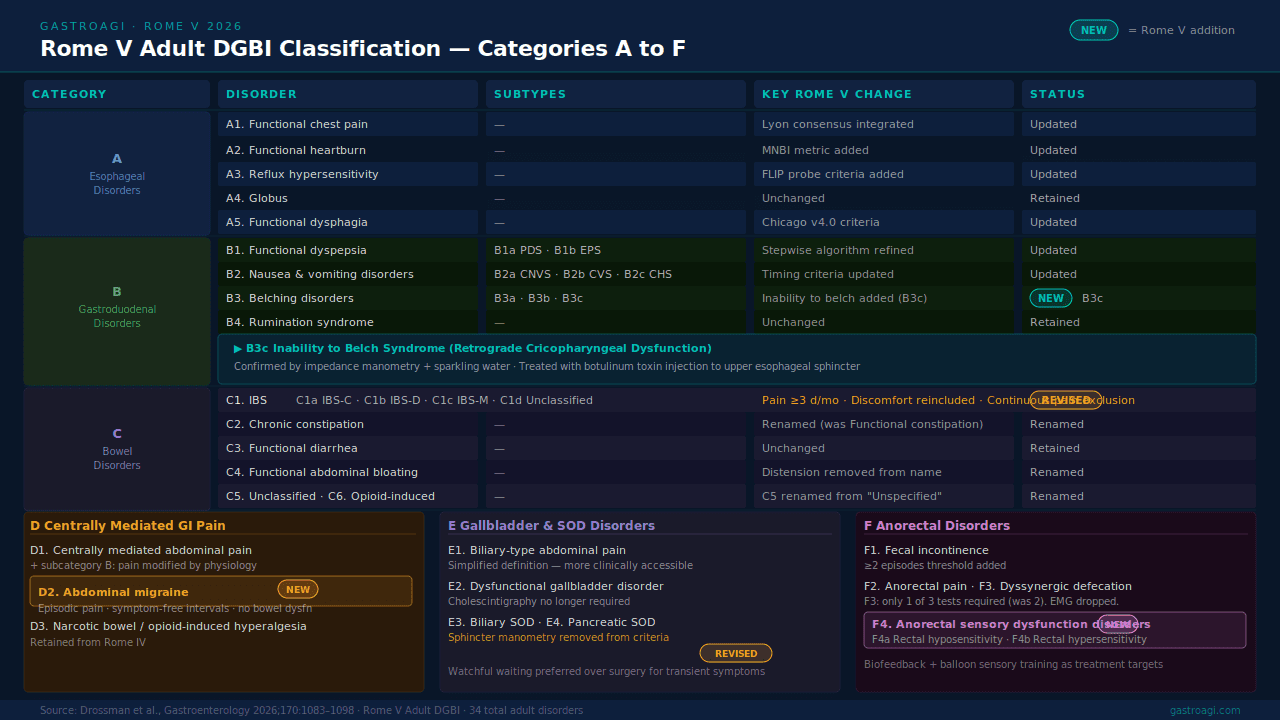
Task: Click the NEW badge on F4 anorectal sensory row
Action: point(1118,624)
